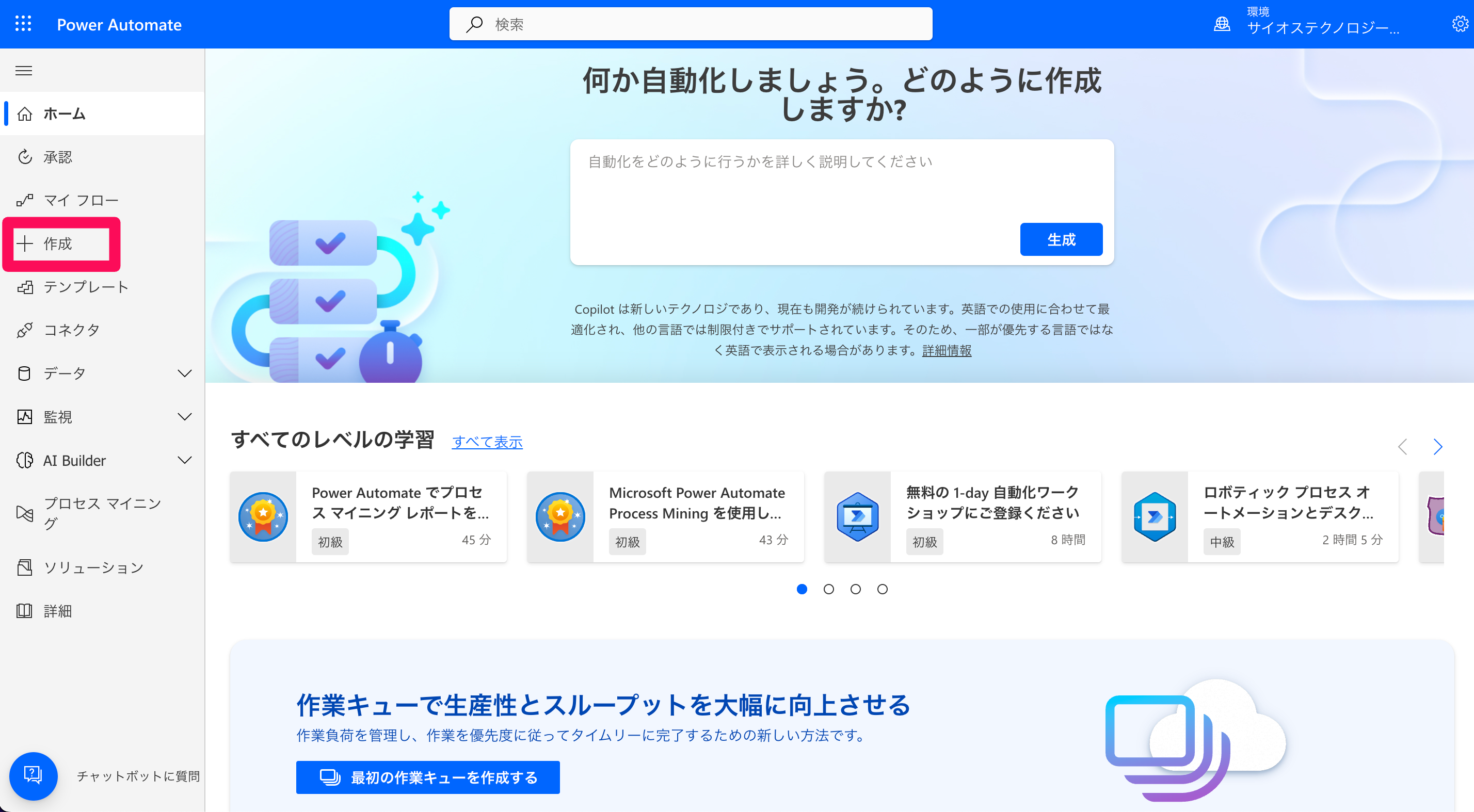Expand the AI Builder menu chevron
The image size is (1474, 812).
click(184, 460)
